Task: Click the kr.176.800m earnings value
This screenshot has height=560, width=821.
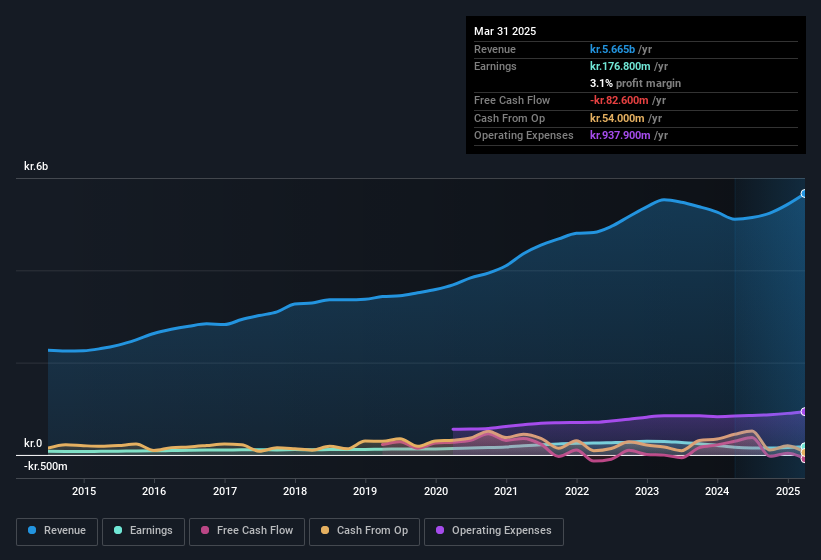Action: (x=620, y=66)
